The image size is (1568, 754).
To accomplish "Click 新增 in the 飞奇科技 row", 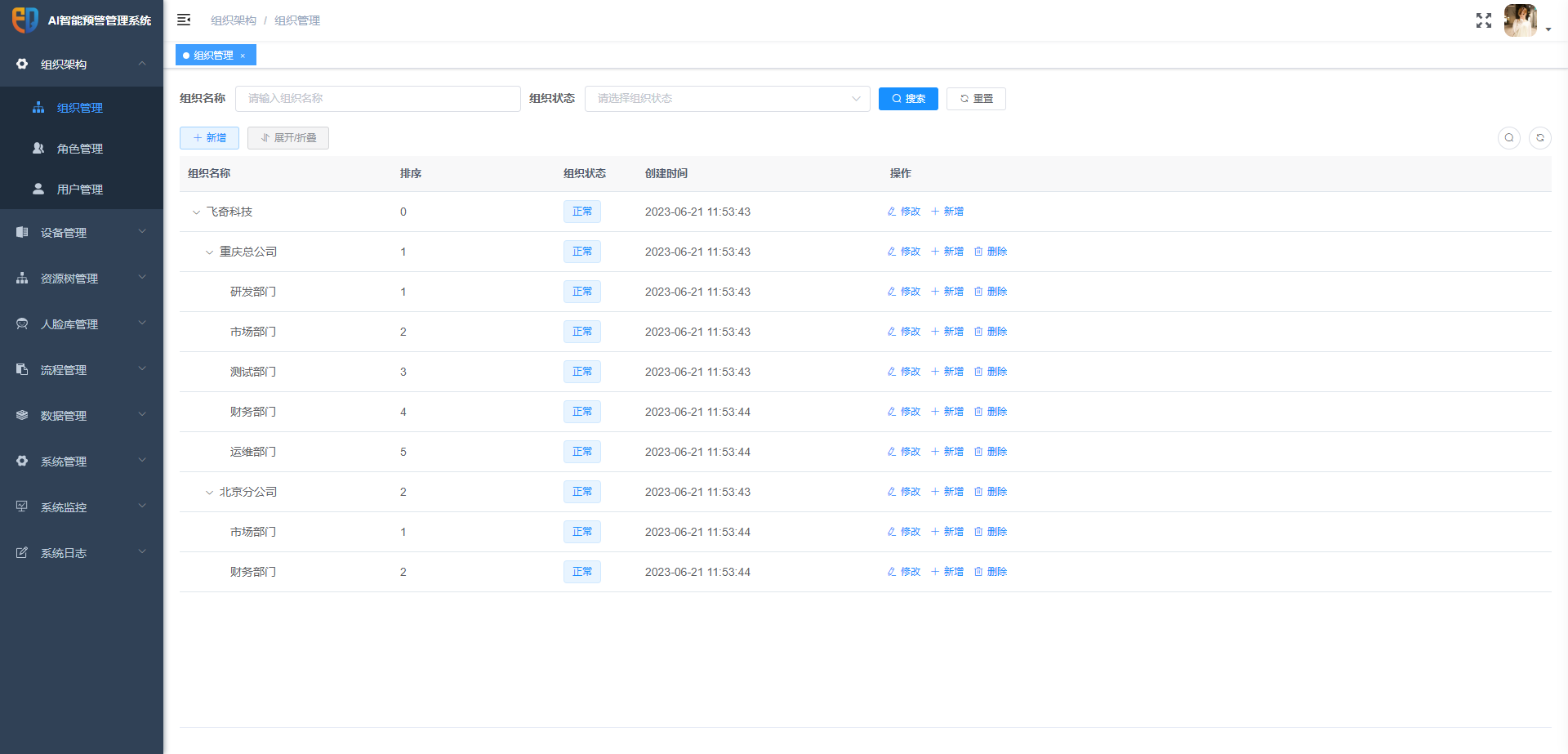I will pyautogui.click(x=947, y=212).
